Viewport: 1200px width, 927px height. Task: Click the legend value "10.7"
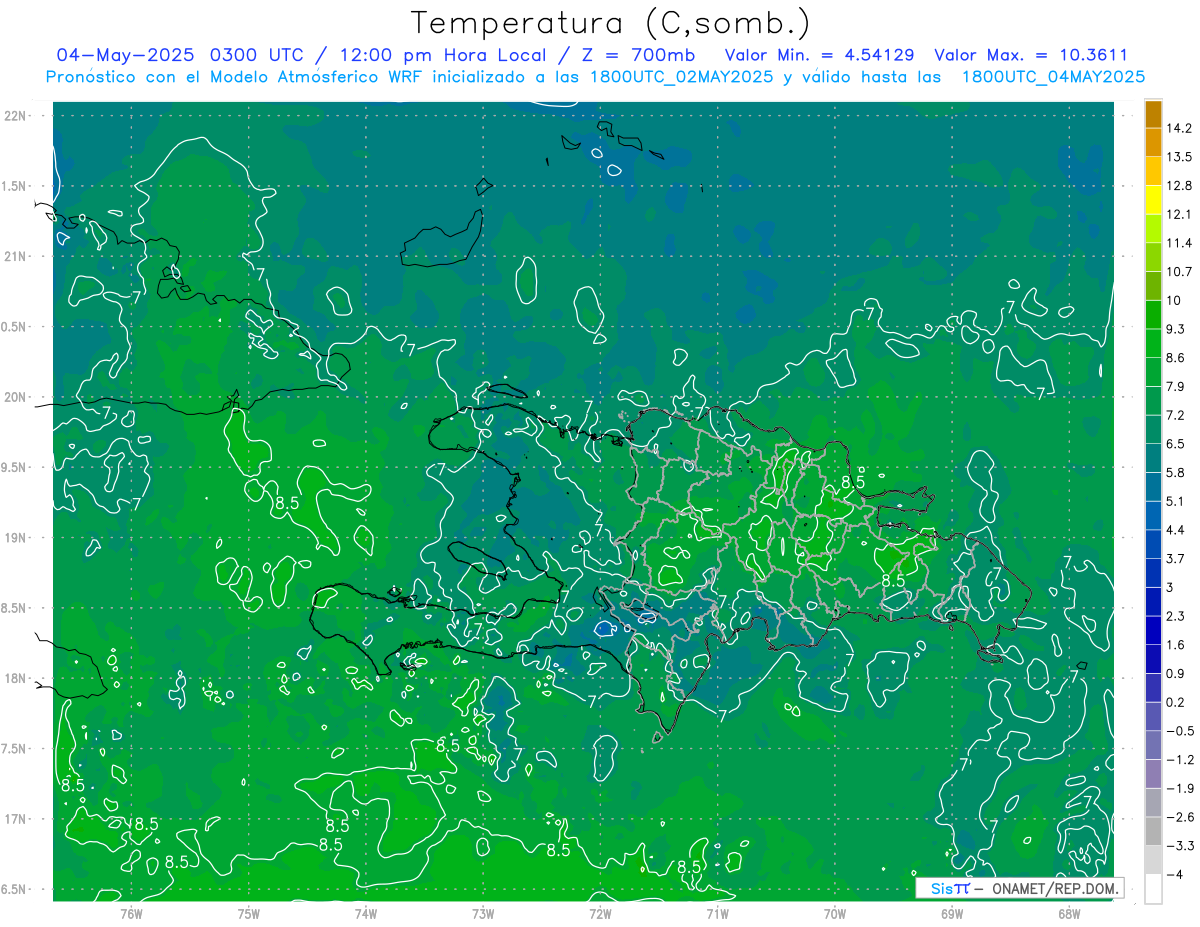[x=1179, y=272]
